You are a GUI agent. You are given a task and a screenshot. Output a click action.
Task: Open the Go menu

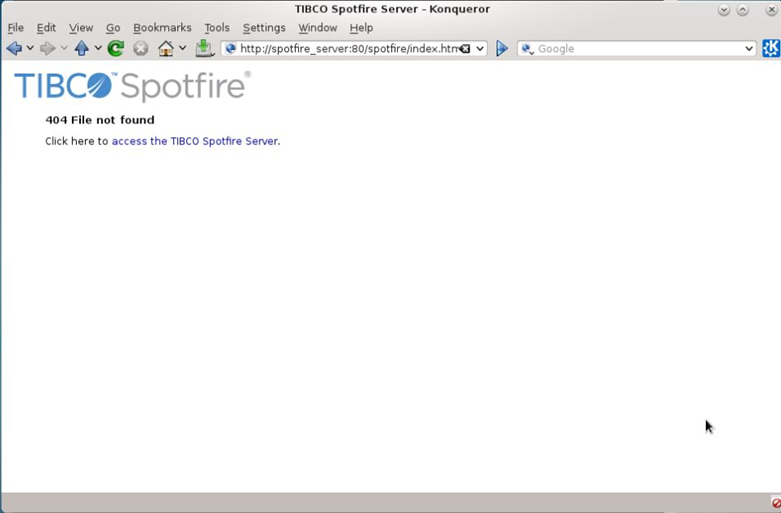click(x=113, y=28)
